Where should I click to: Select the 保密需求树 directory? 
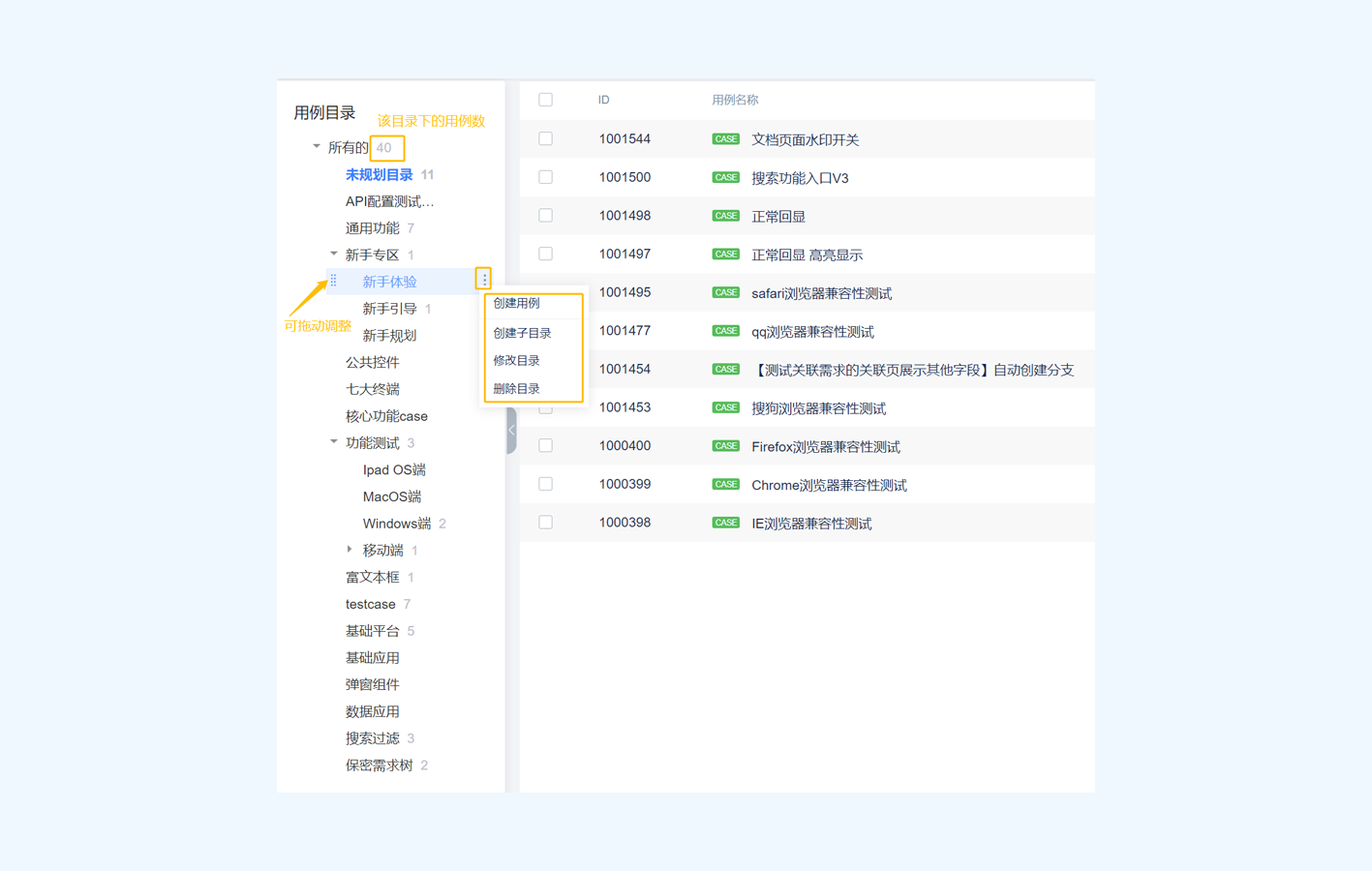point(379,766)
